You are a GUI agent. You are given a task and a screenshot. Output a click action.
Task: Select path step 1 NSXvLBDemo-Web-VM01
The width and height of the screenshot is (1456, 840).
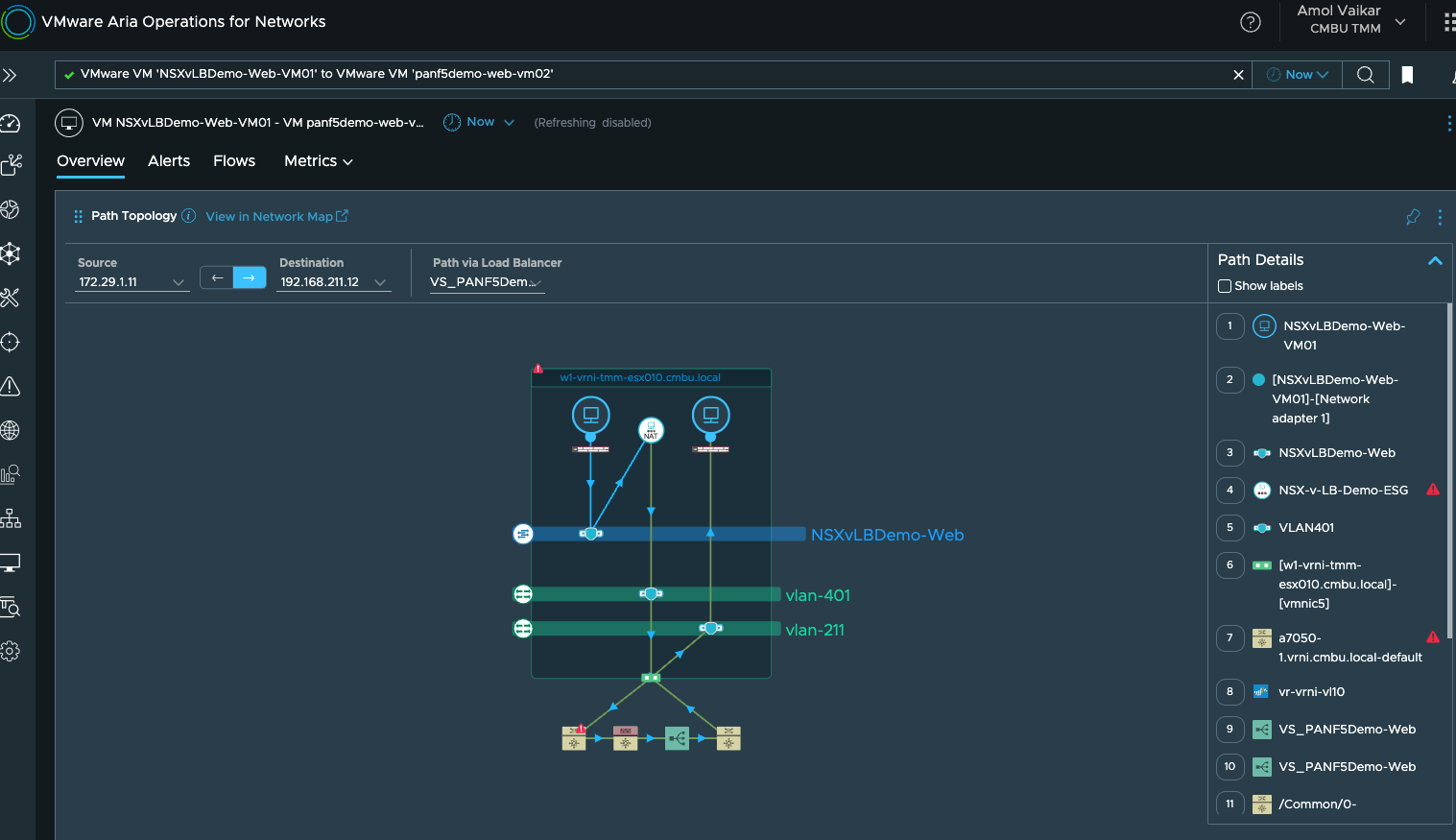point(1329,336)
